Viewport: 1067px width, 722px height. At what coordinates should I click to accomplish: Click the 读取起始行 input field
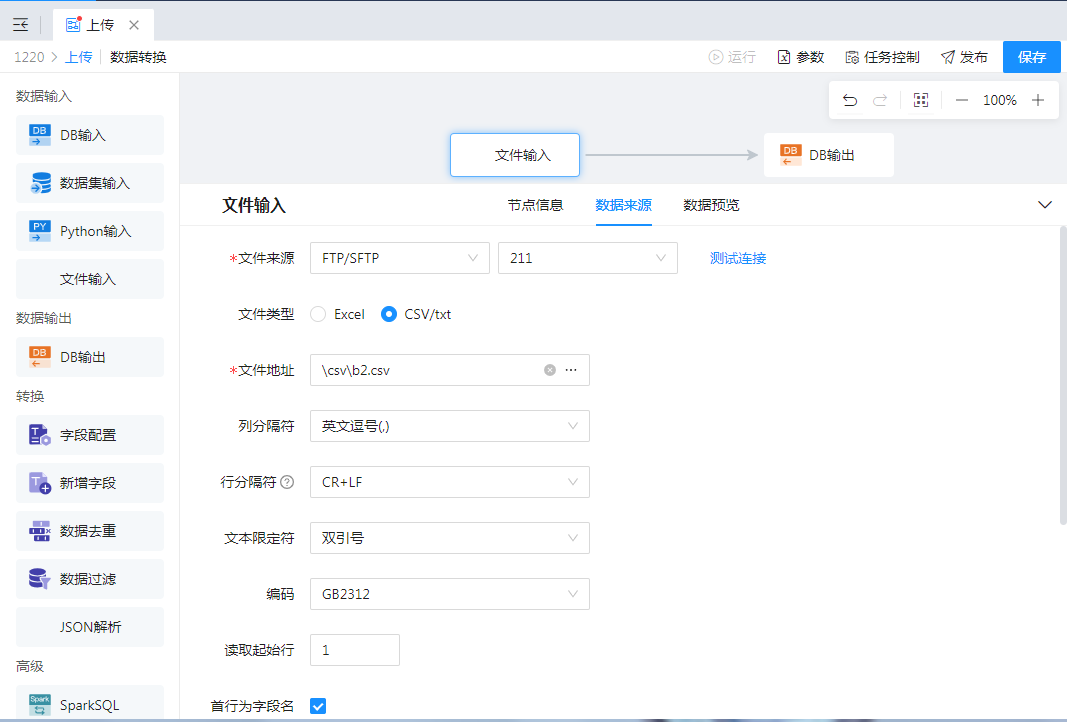(354, 650)
